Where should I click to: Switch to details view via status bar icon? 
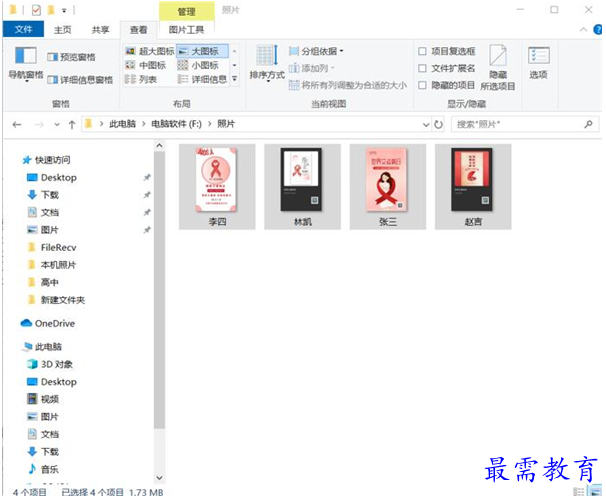579,492
